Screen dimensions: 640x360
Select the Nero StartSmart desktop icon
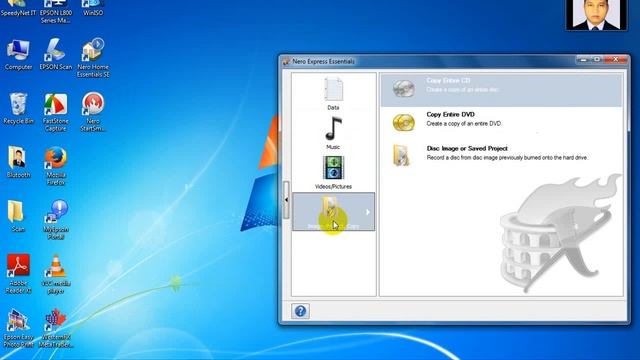click(x=93, y=112)
